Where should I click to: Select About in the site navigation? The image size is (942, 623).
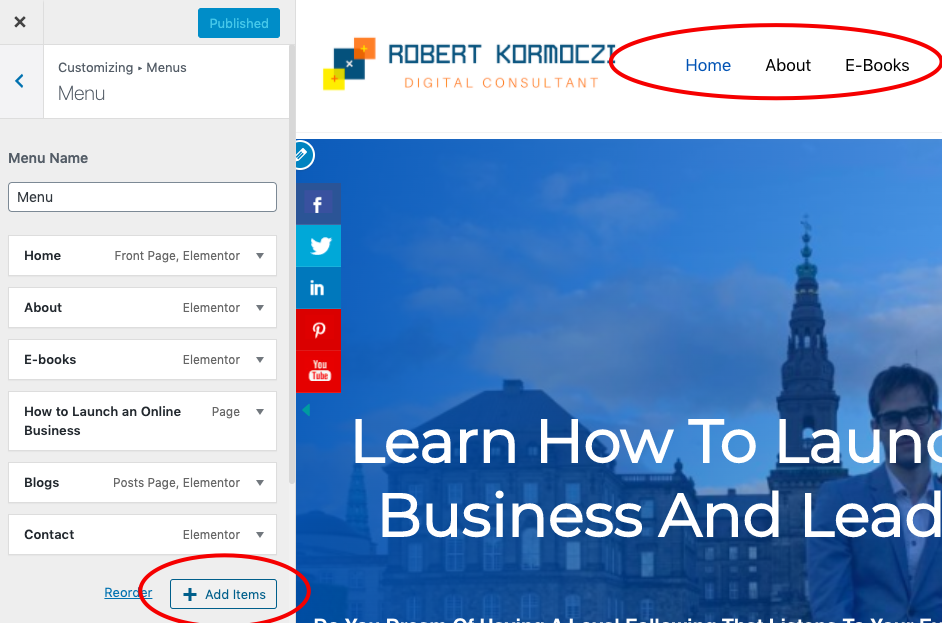click(x=788, y=65)
